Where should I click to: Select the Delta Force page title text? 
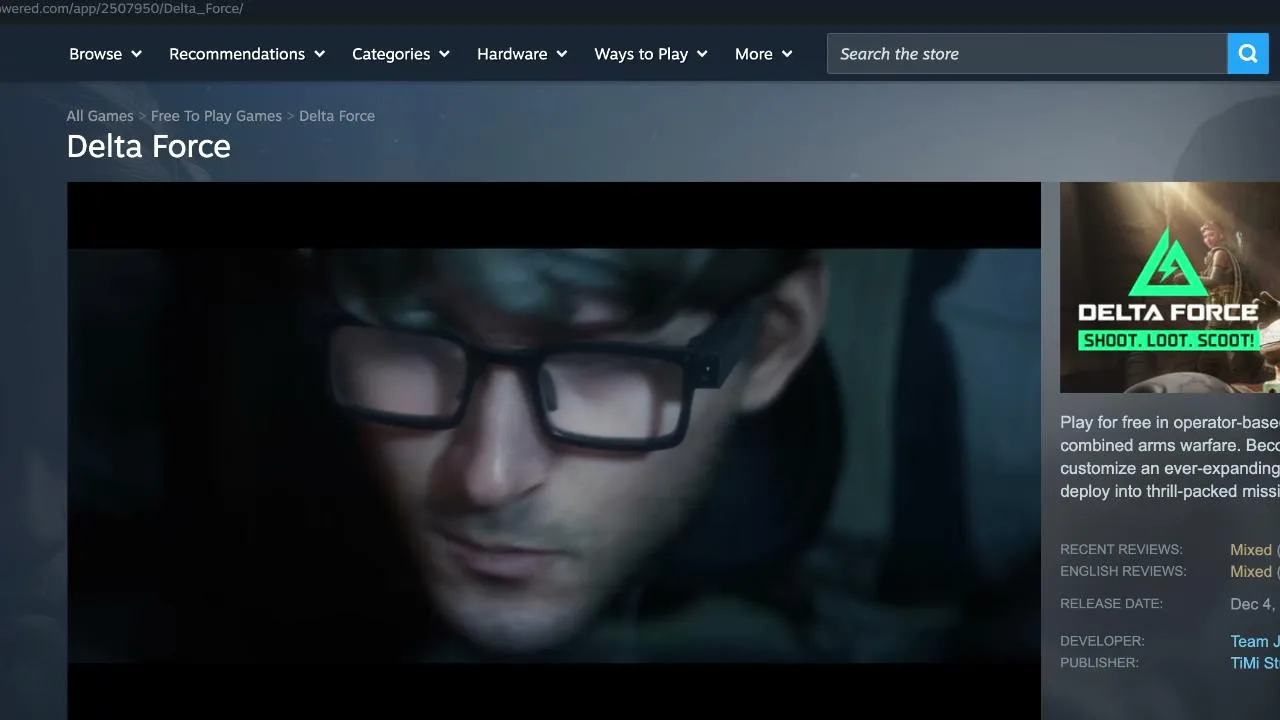tap(149, 147)
